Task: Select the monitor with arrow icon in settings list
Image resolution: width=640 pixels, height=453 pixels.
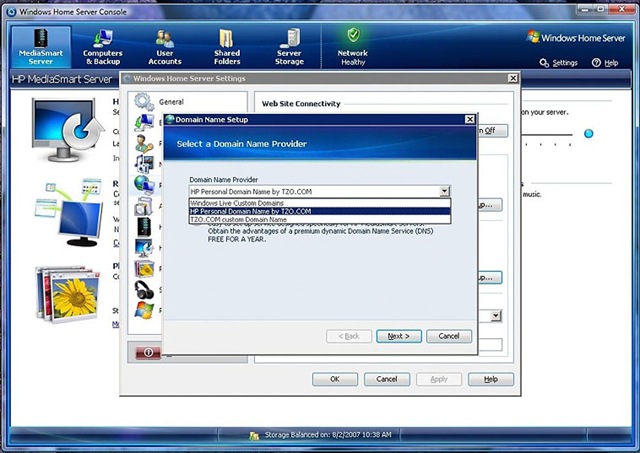Action: pos(144,248)
